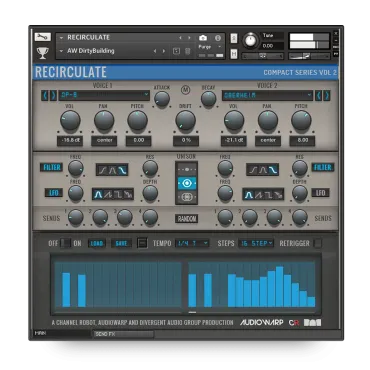This screenshot has width=370, height=370.
Task: Solo the instrument with S button
Action: [x=234, y=38]
